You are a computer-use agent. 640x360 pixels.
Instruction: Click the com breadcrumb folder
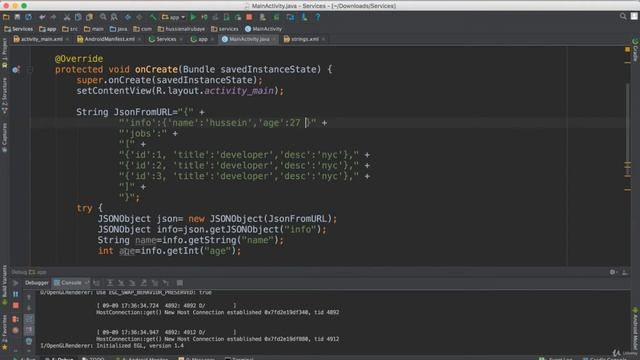[x=142, y=29]
